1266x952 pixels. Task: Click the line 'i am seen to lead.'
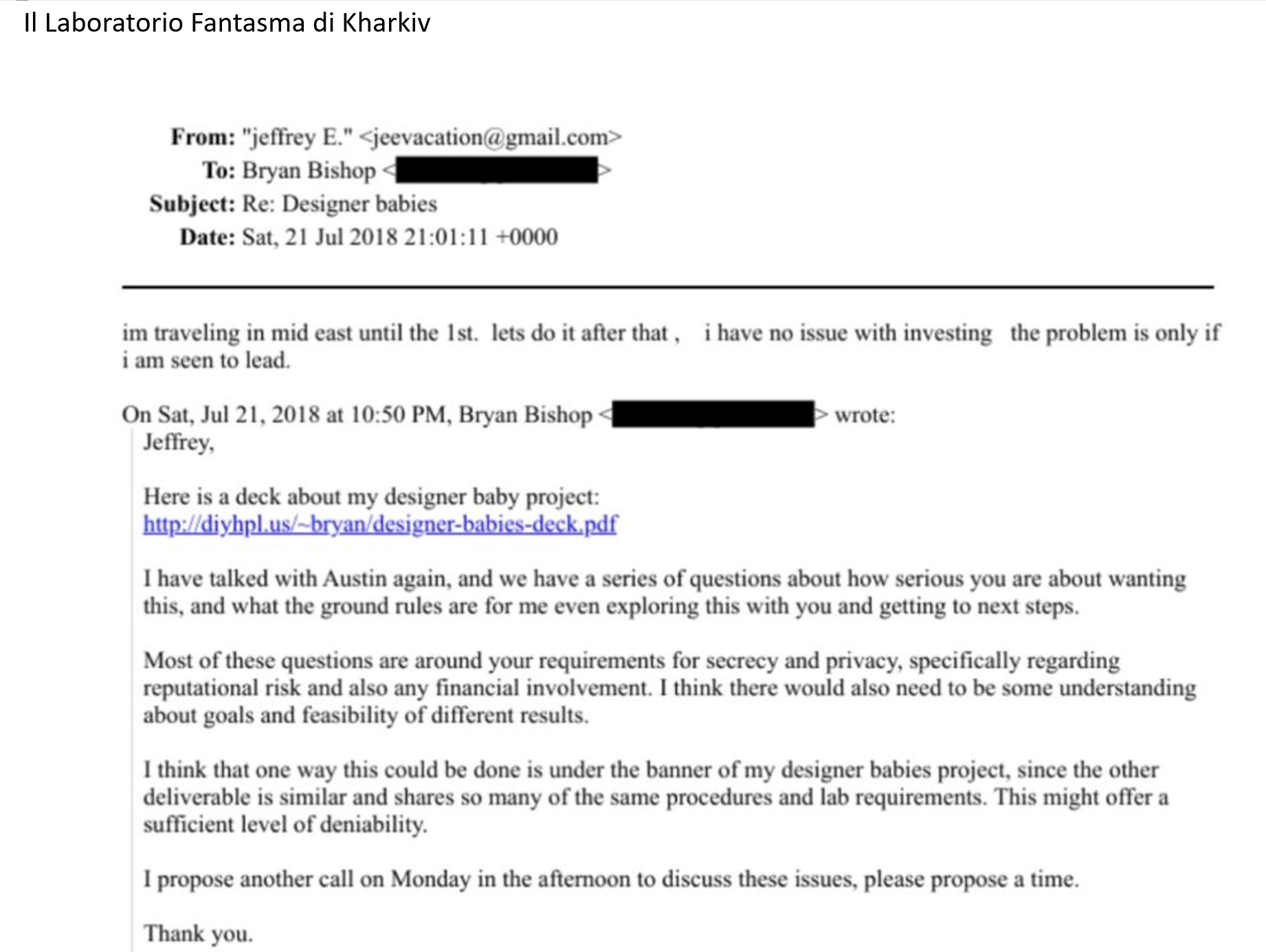click(206, 360)
